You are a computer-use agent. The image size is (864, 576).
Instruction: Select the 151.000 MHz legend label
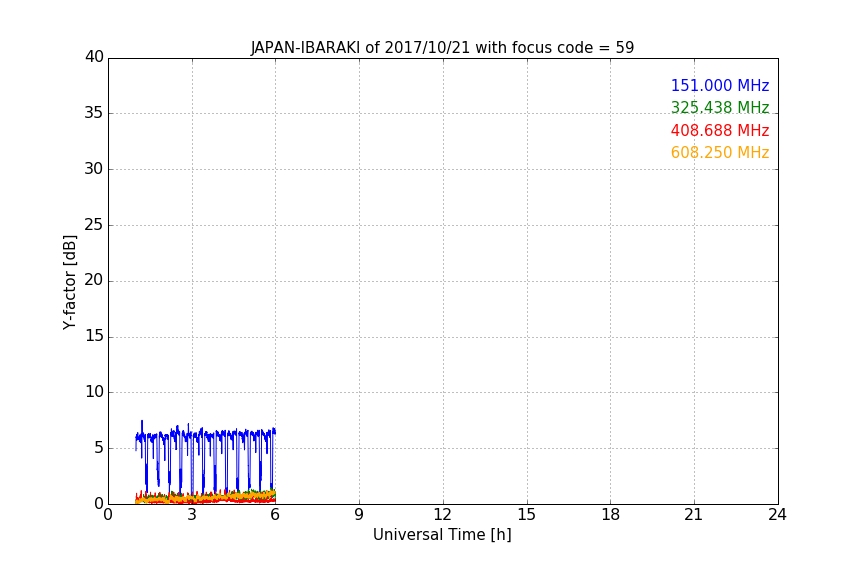[720, 85]
